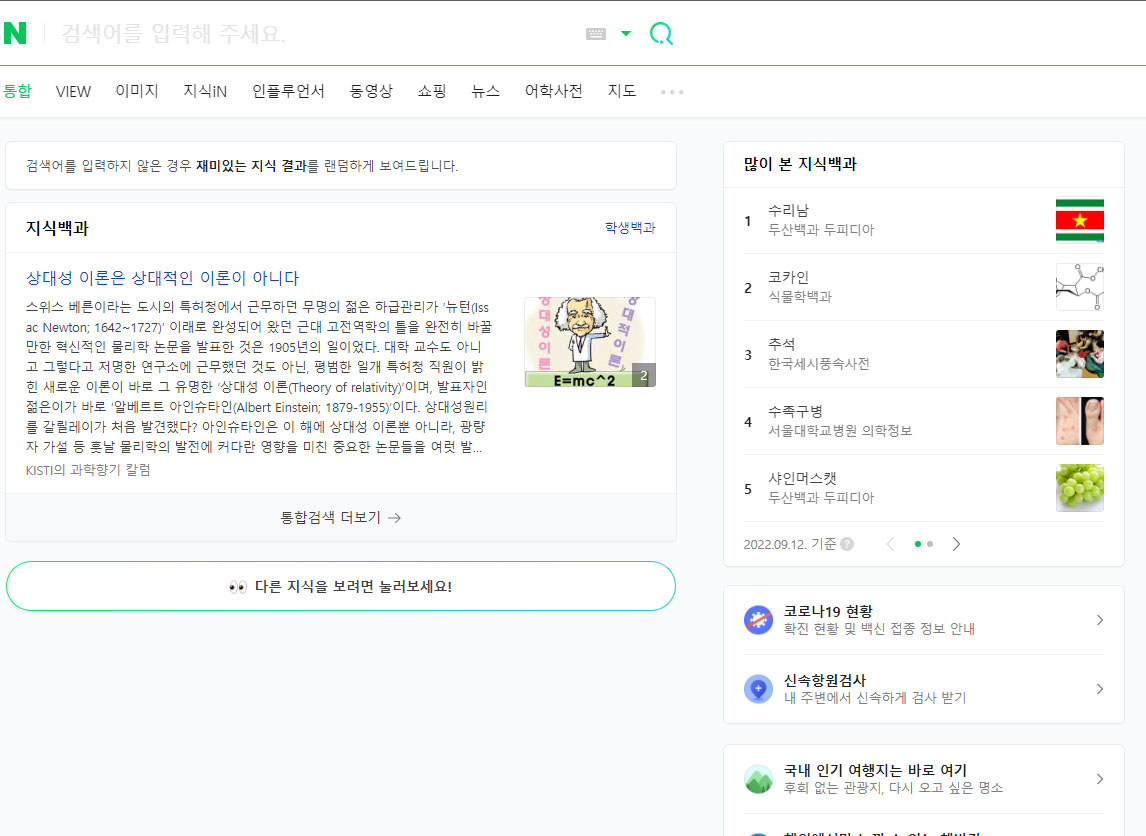Image resolution: width=1146 pixels, height=836 pixels.
Task: Click the Einstein E=mc^2 thumbnail
Action: (590, 342)
